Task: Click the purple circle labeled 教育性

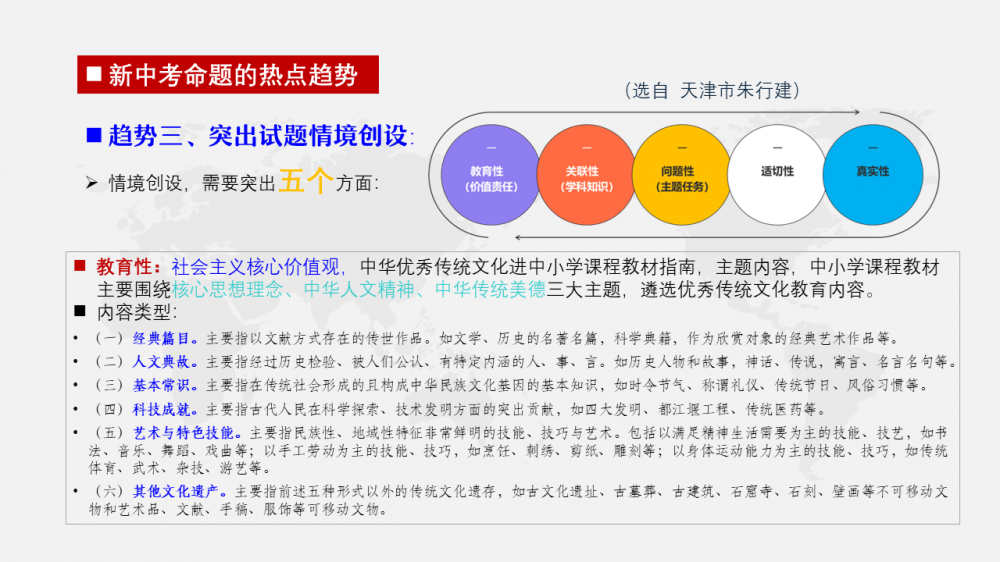Action: point(490,175)
